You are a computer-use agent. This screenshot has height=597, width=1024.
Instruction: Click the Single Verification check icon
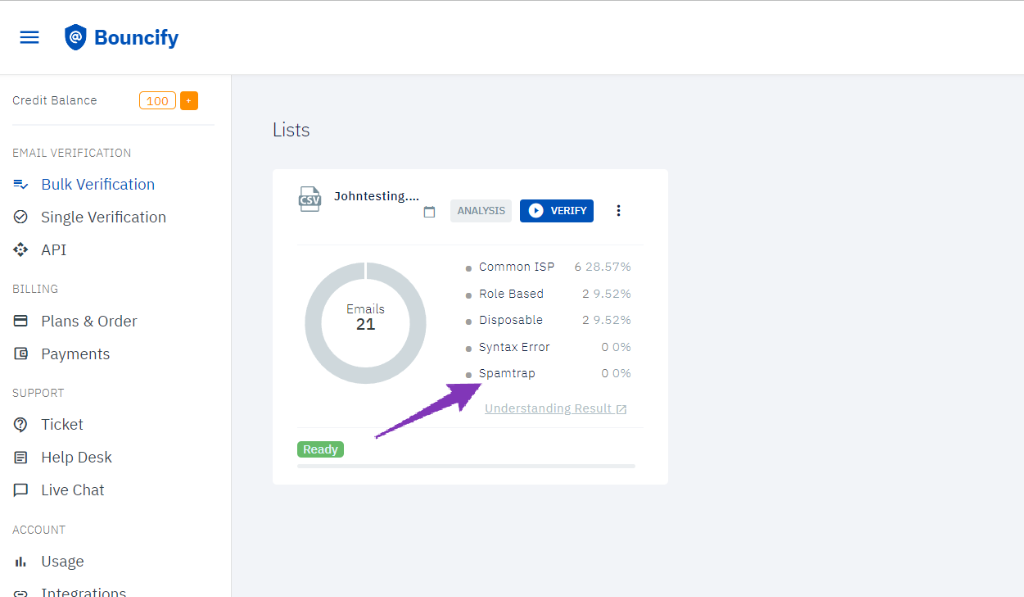click(21, 217)
